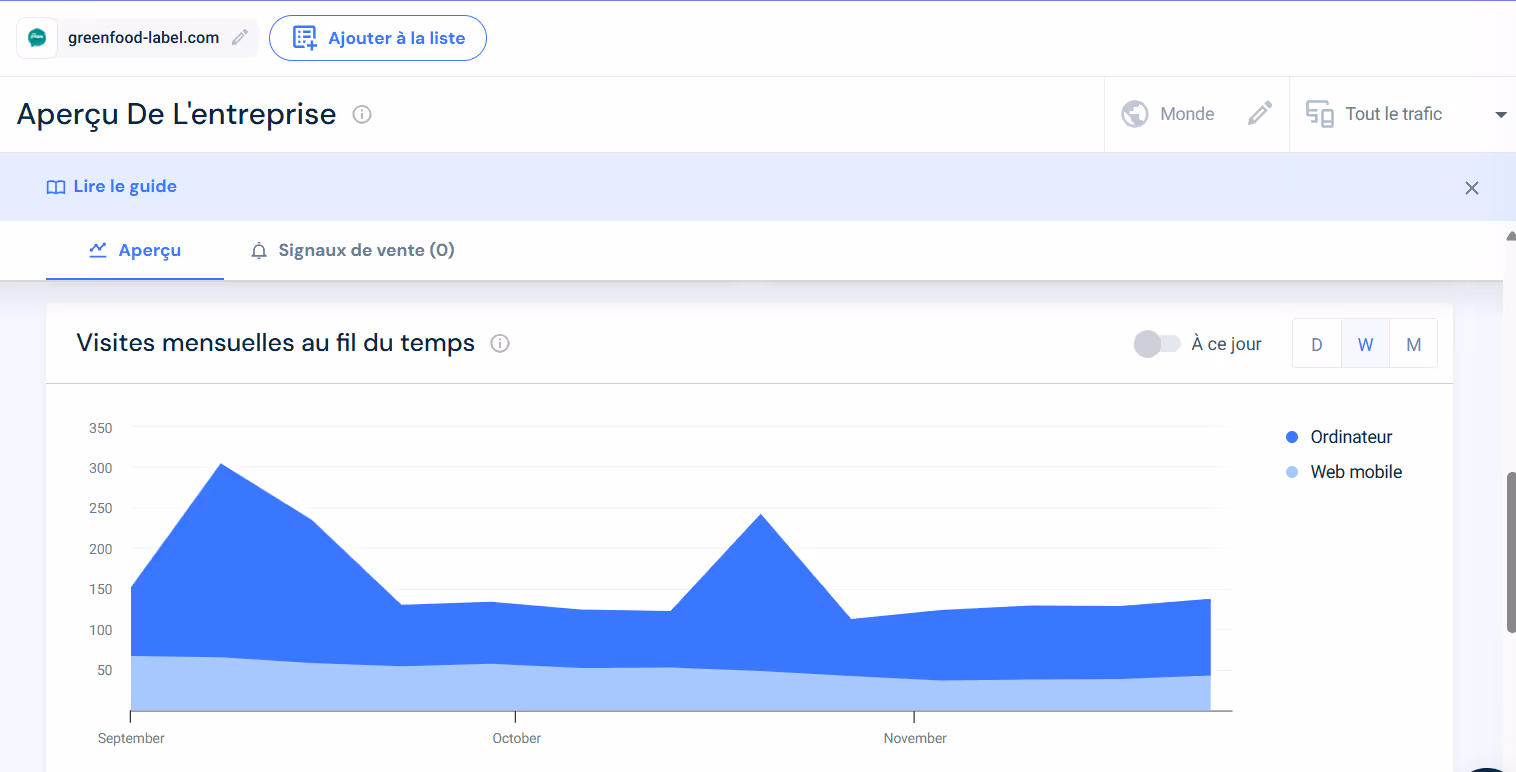
Task: Click the book icon next to Lire le guide
Action: 56,187
